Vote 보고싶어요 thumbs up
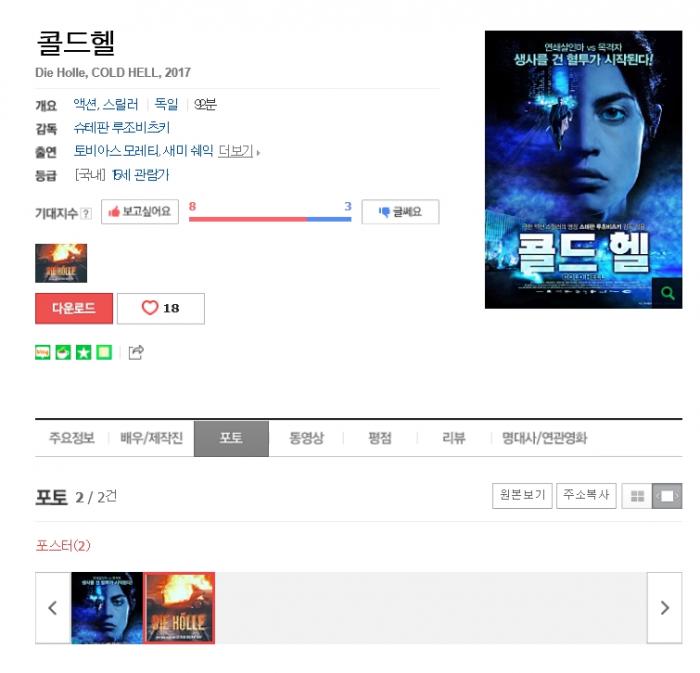The width and height of the screenshot is (700, 673). [140, 212]
